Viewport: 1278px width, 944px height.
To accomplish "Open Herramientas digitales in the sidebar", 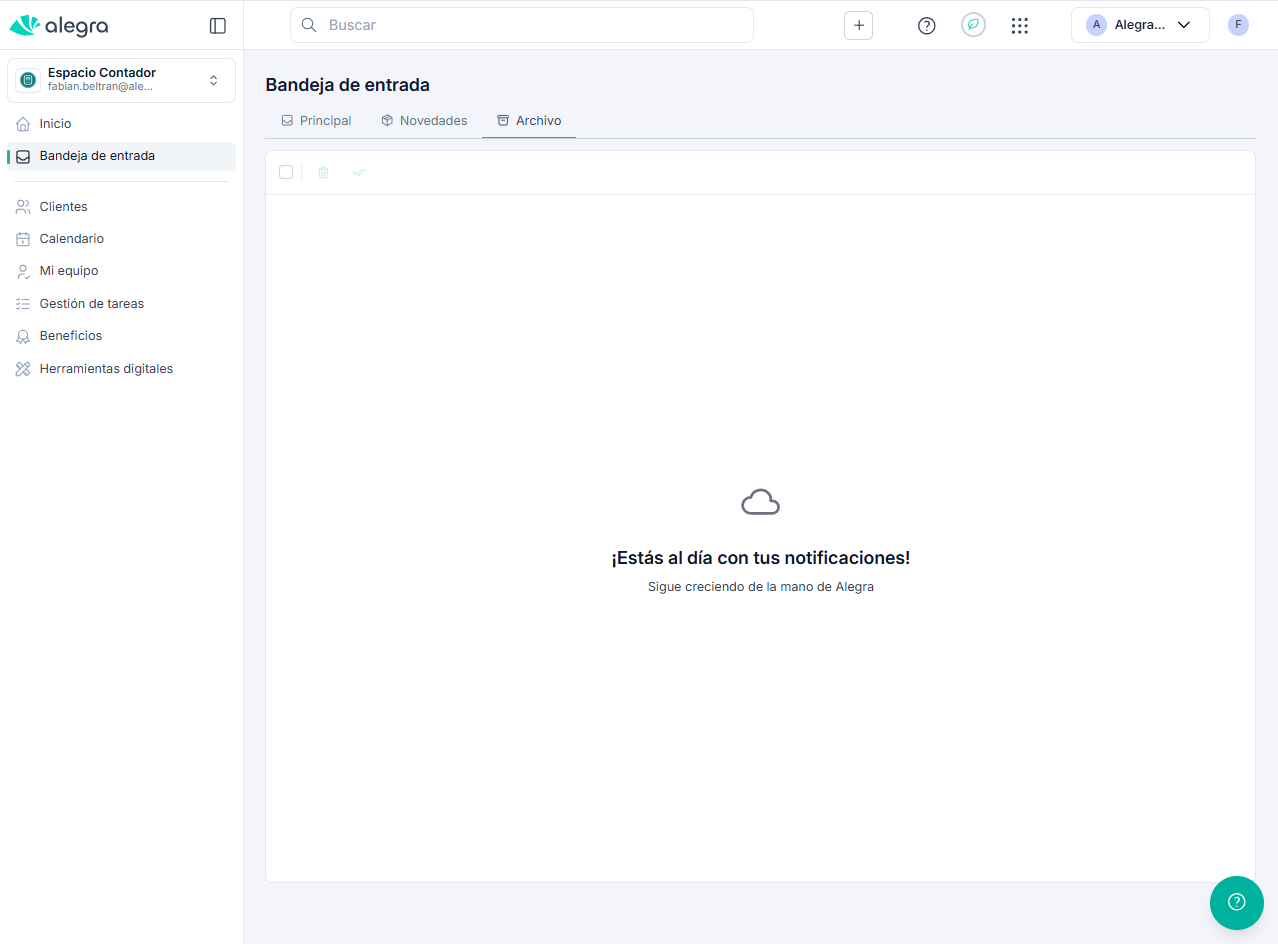I will [106, 368].
